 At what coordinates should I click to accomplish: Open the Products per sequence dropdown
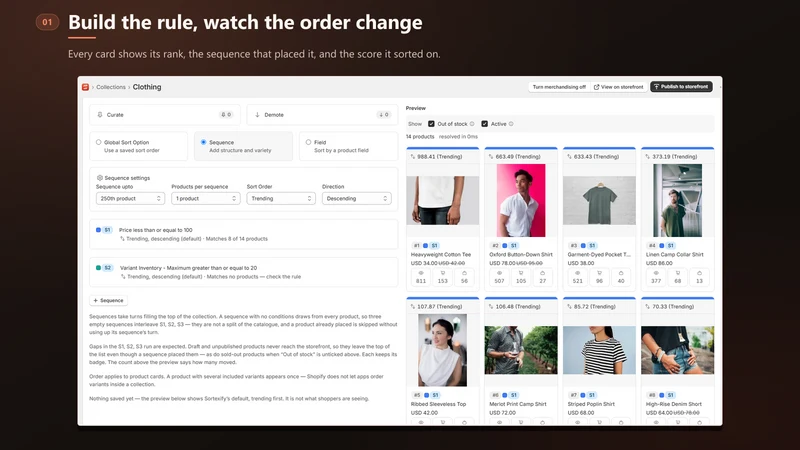pos(206,198)
